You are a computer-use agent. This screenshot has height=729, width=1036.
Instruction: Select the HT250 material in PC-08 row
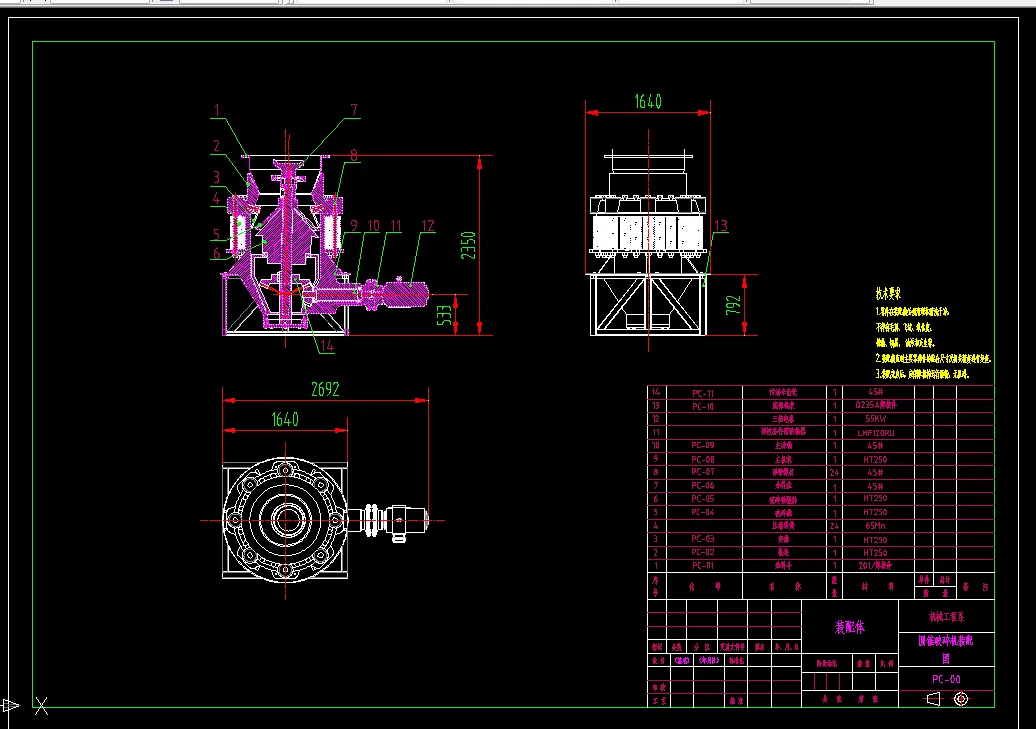click(875, 459)
